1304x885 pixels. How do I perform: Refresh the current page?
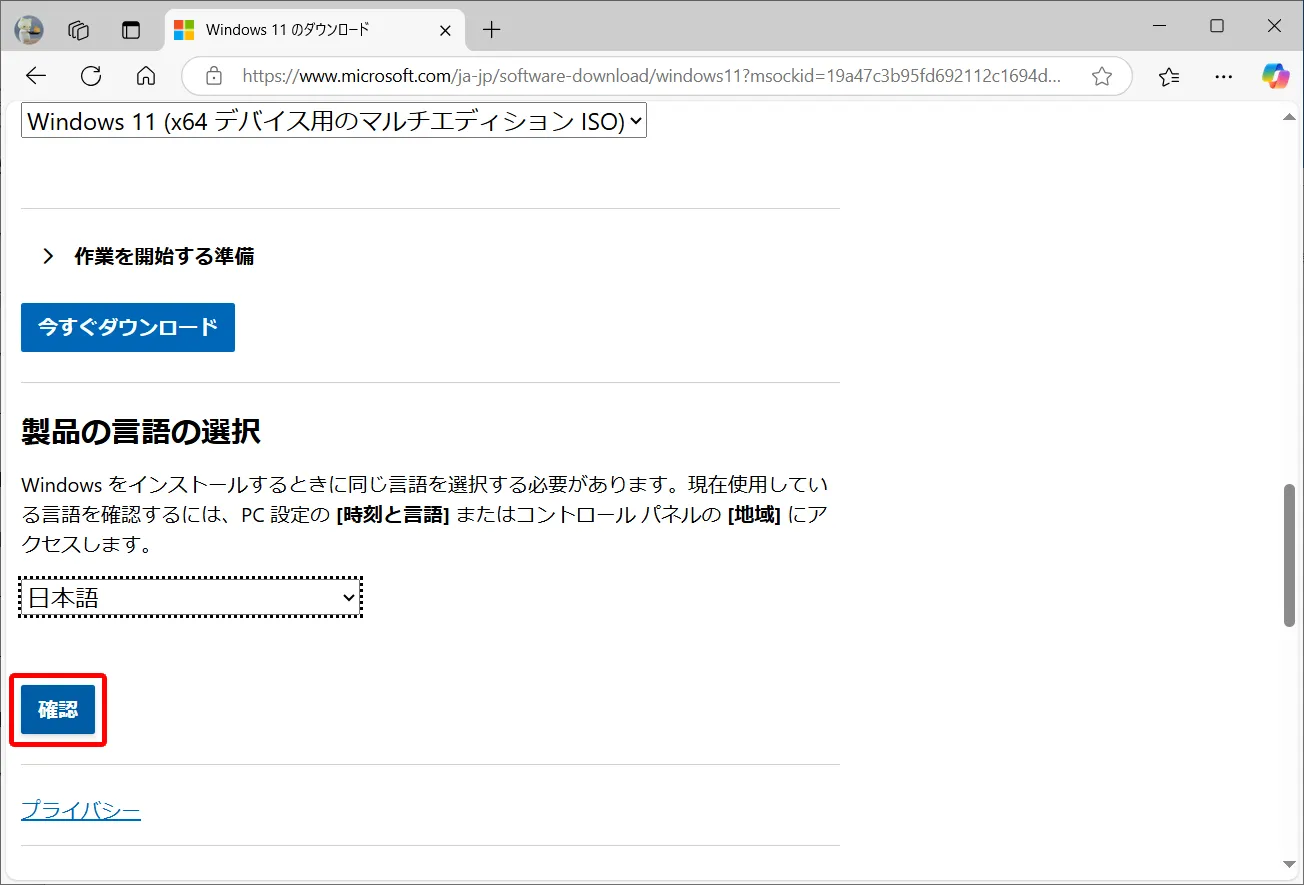[x=91, y=76]
